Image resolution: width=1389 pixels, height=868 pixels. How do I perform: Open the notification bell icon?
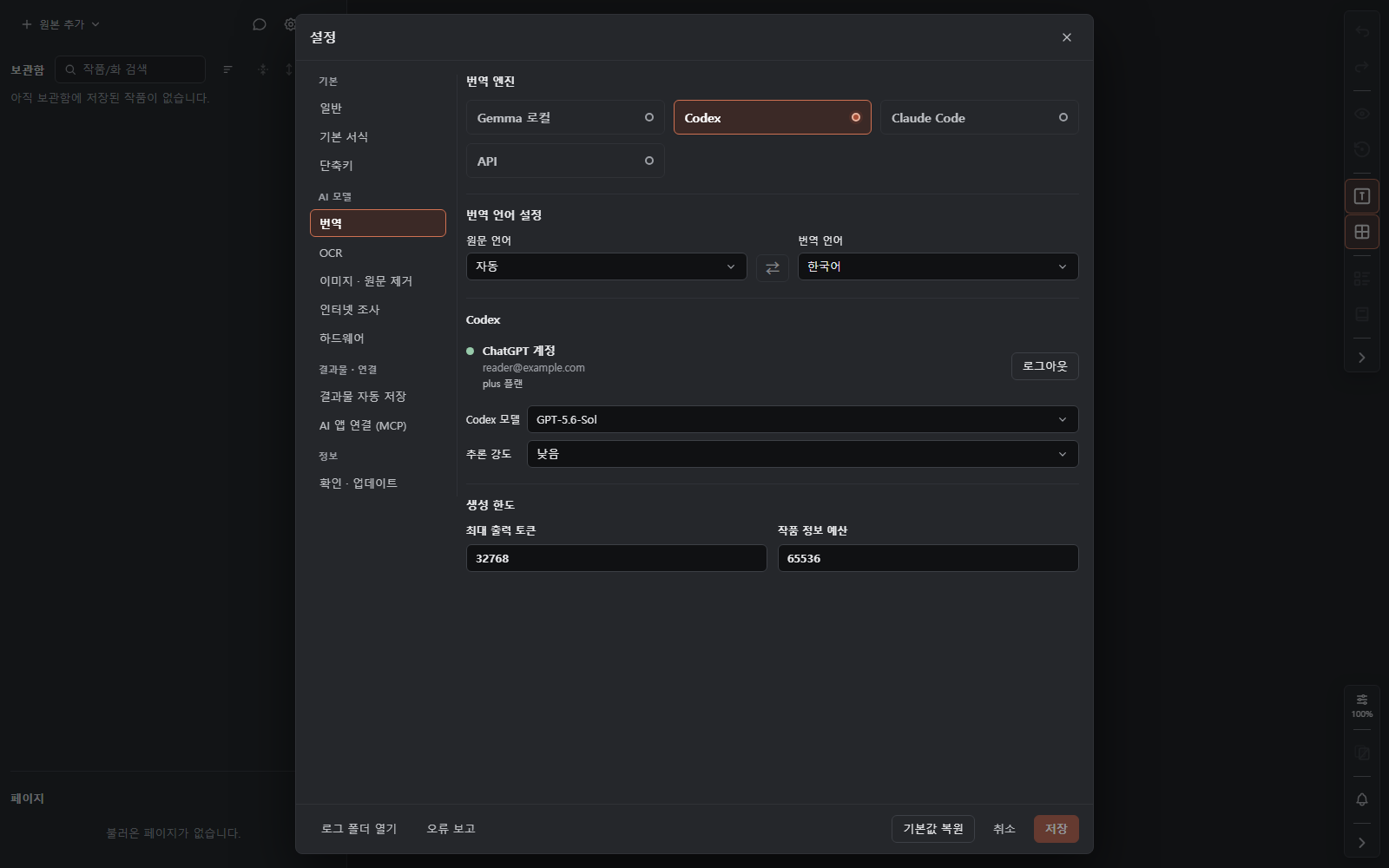(1362, 799)
